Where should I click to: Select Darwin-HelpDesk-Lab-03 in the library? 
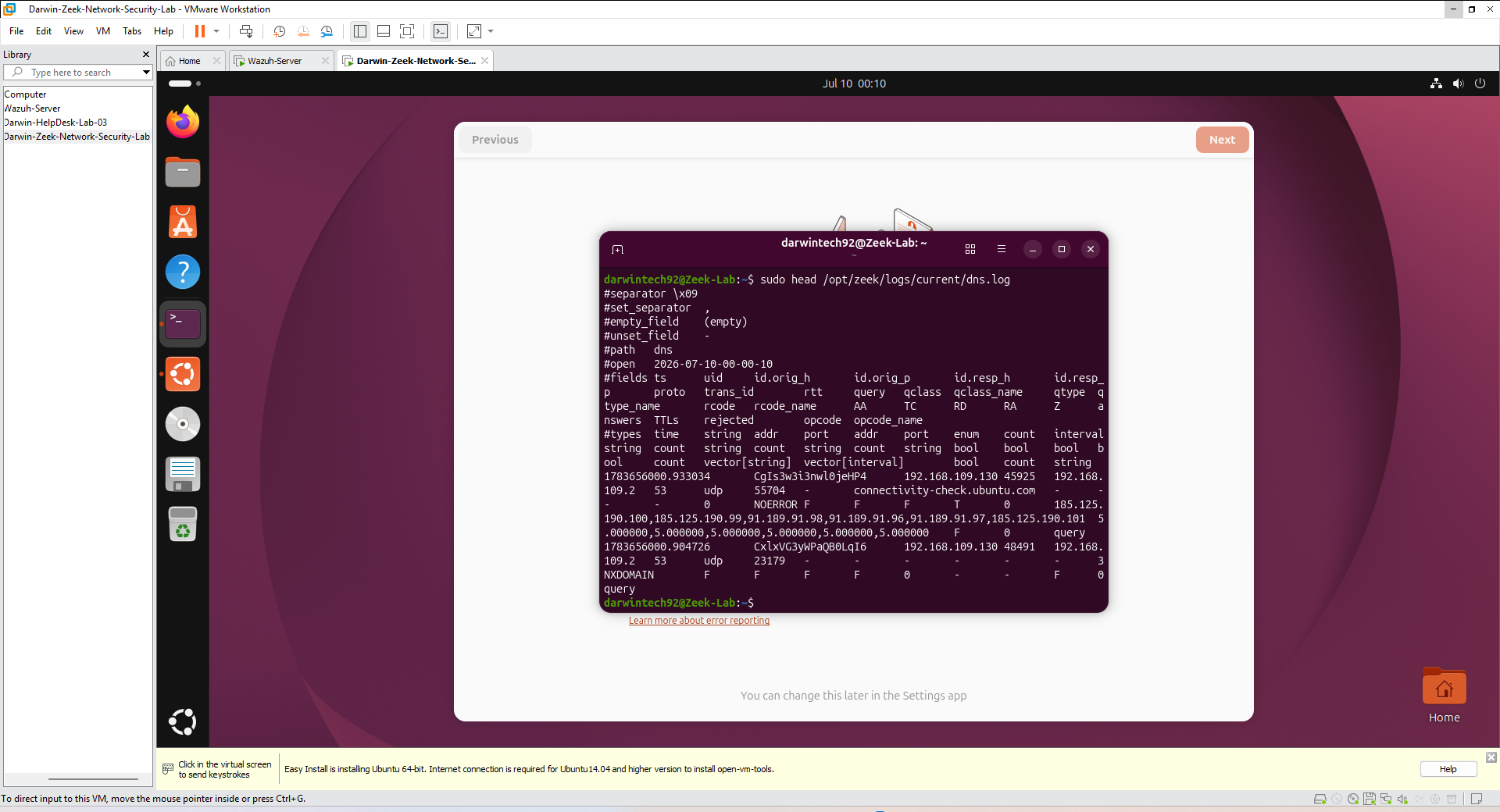pyautogui.click(x=55, y=123)
